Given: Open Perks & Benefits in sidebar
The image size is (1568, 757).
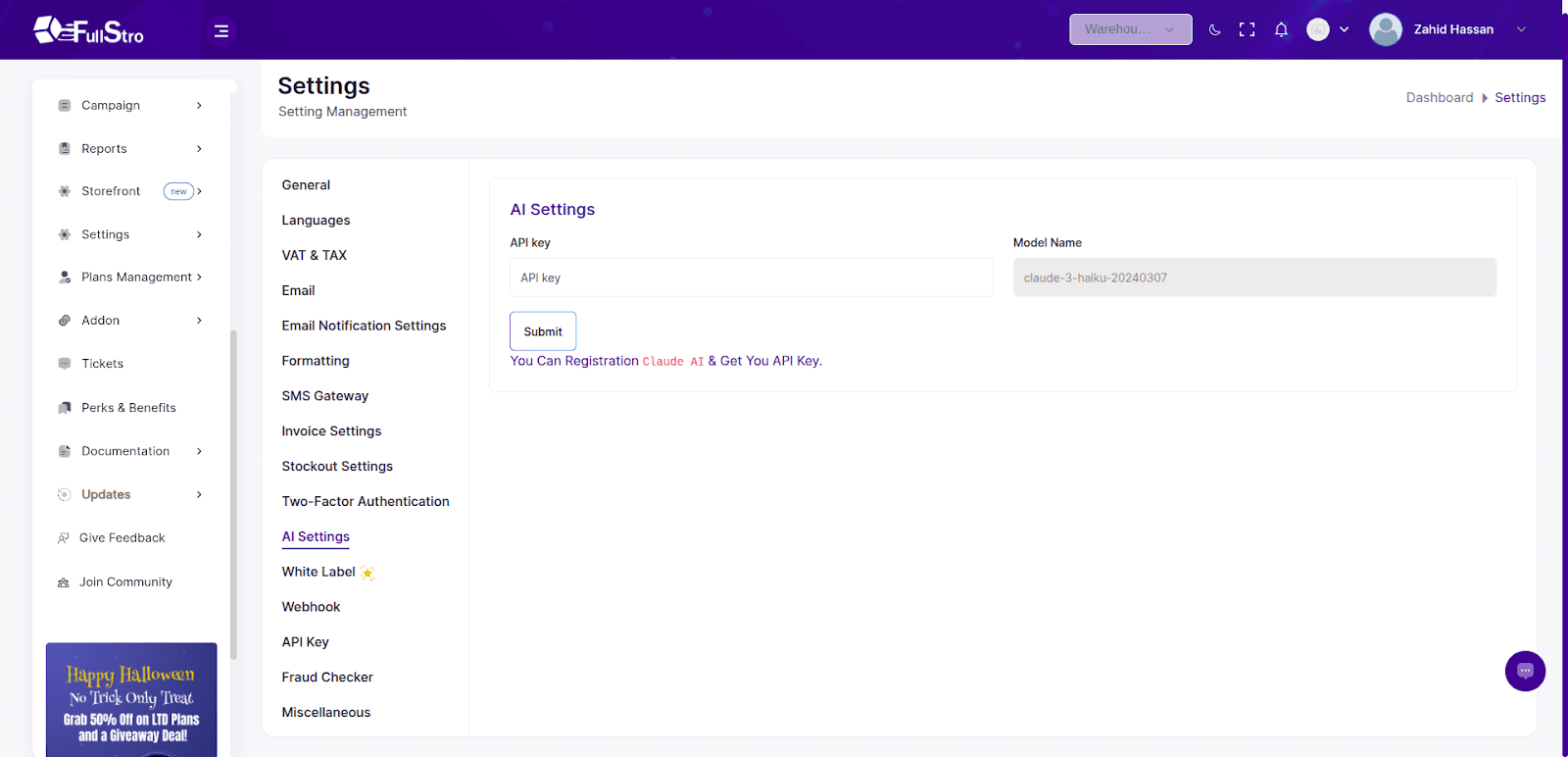Looking at the screenshot, I should coord(128,408).
